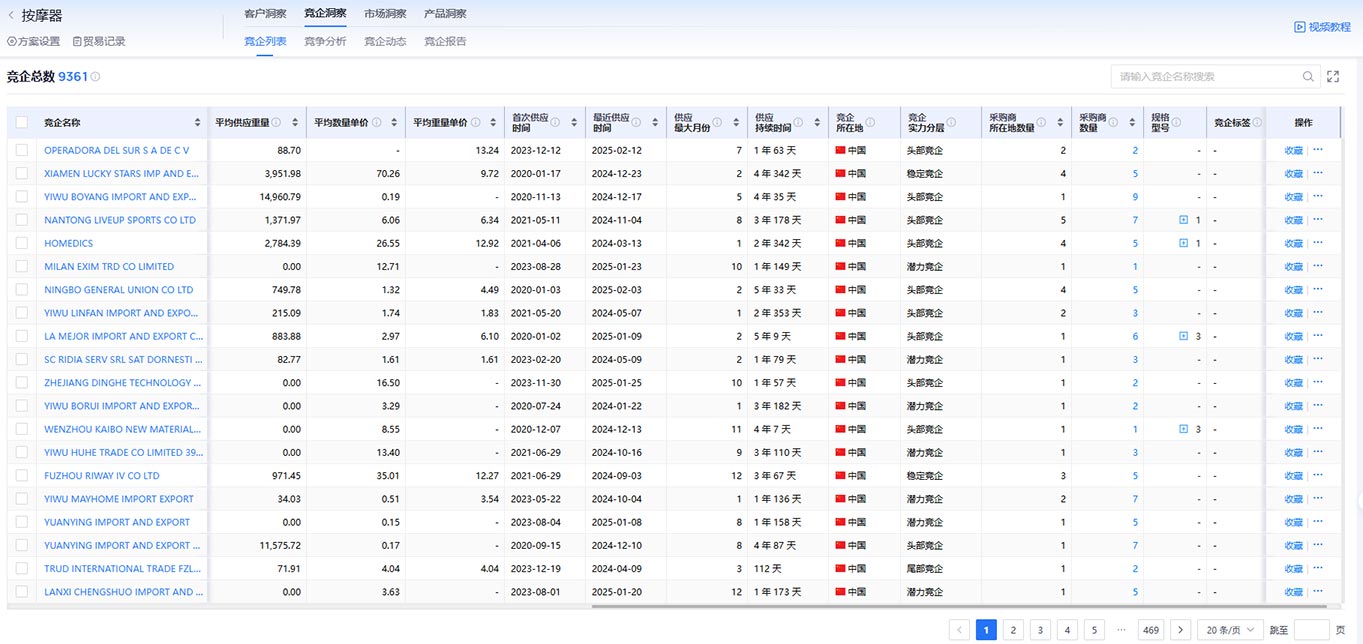
Task: Sort by 首次供应时间 column
Action: [x=574, y=122]
